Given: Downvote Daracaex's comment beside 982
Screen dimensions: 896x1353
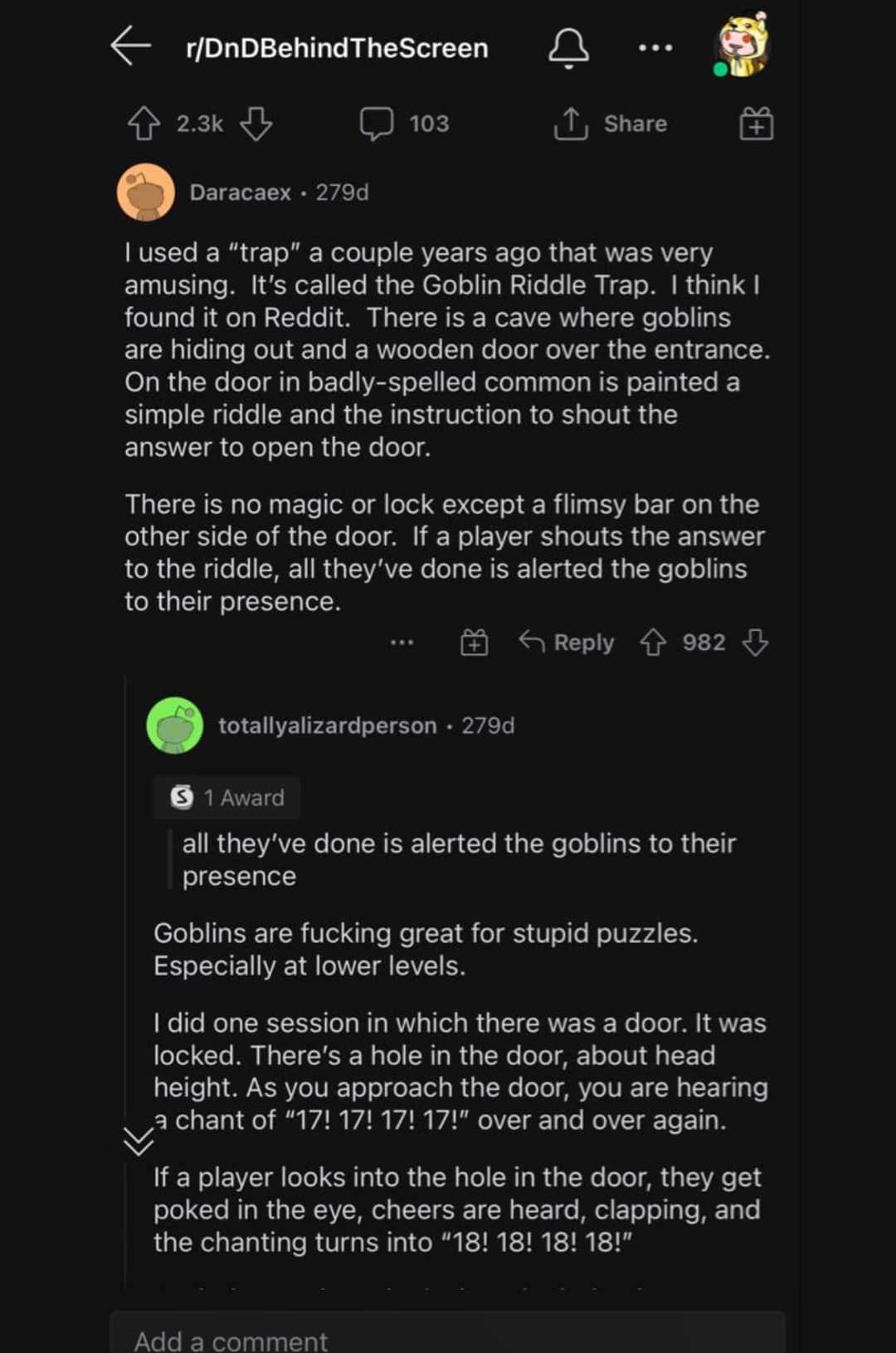Looking at the screenshot, I should (x=755, y=642).
